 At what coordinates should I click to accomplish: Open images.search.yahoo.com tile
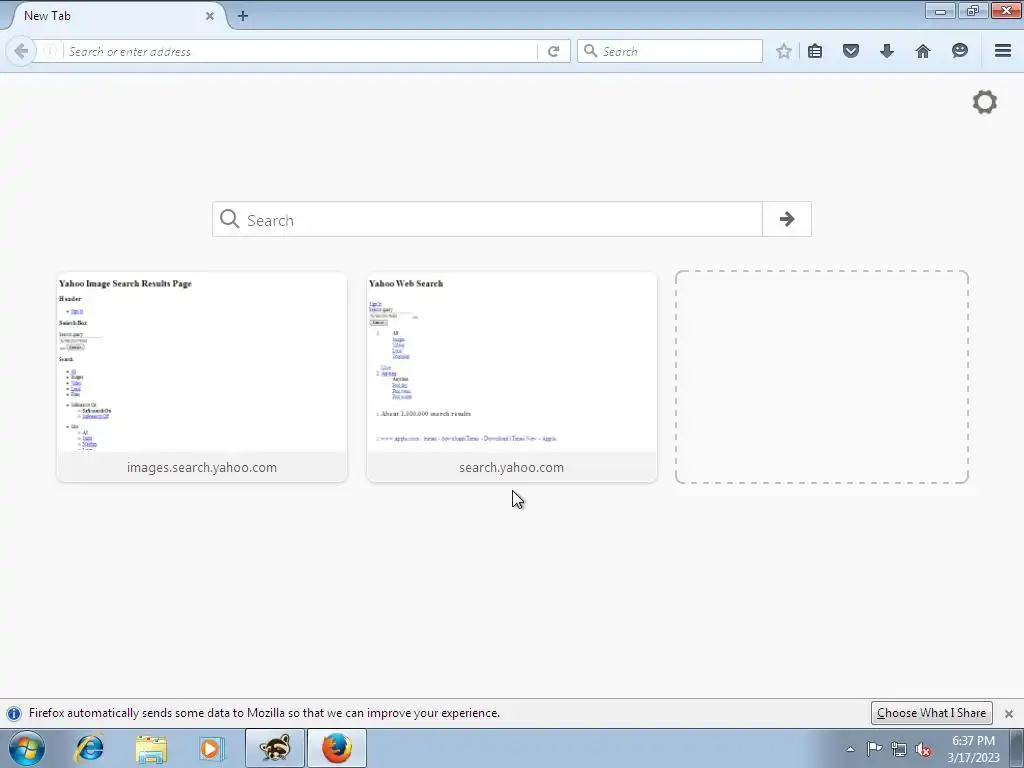point(202,377)
